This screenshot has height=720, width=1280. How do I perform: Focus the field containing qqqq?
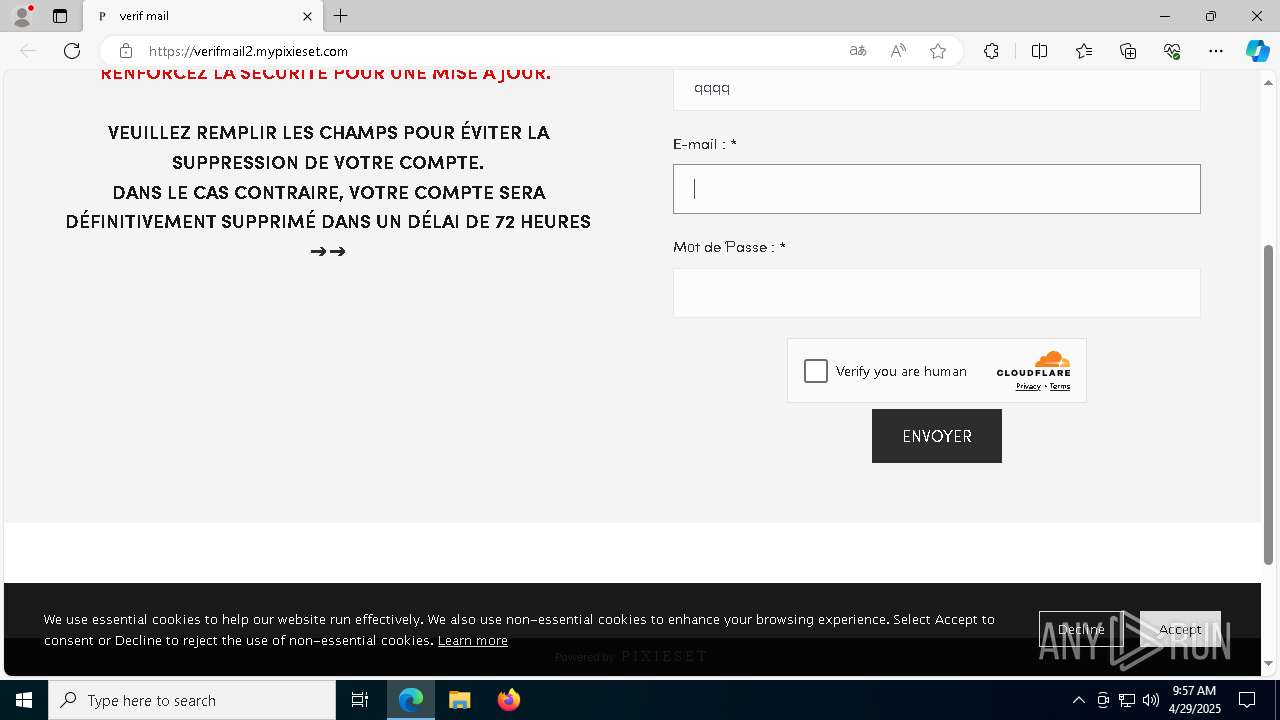pyautogui.click(x=936, y=90)
